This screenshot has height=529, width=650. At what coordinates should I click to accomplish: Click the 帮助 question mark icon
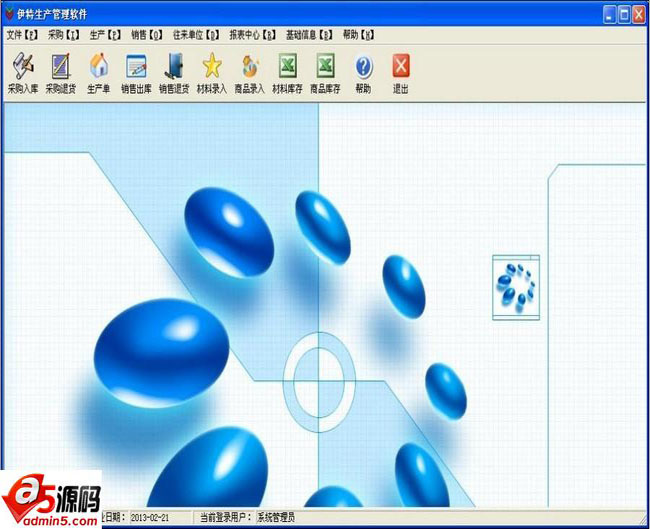coord(363,73)
